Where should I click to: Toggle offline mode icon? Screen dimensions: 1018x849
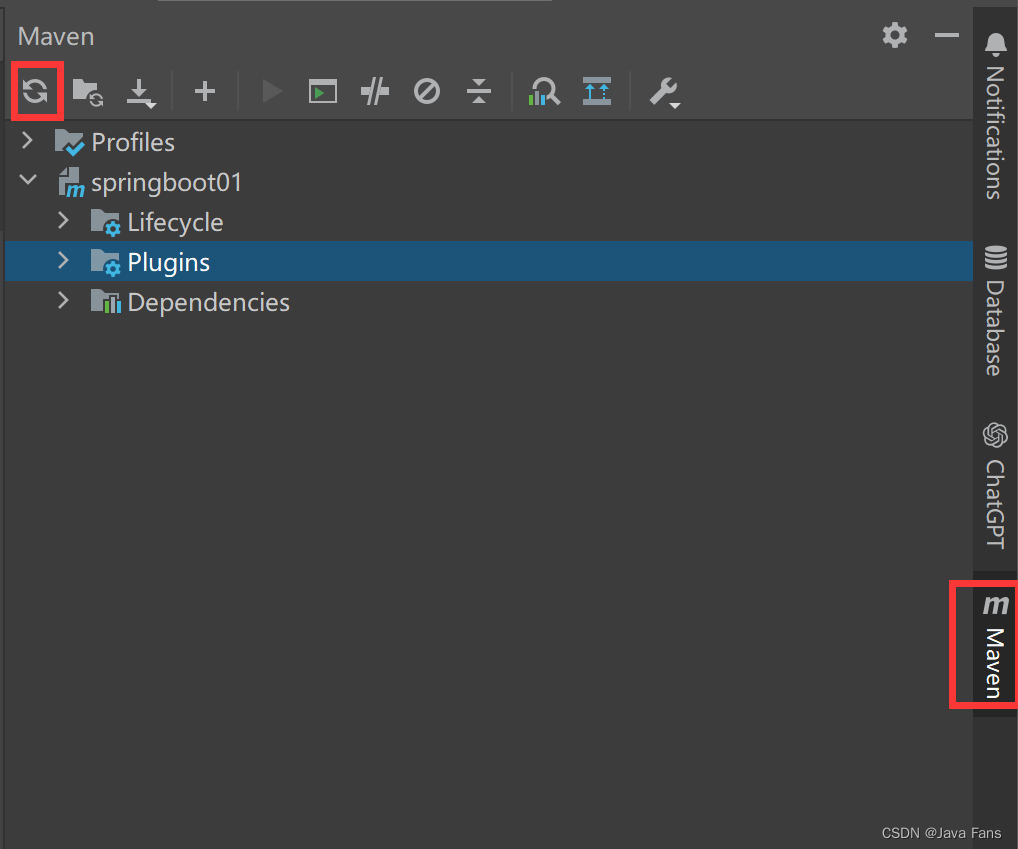point(375,91)
